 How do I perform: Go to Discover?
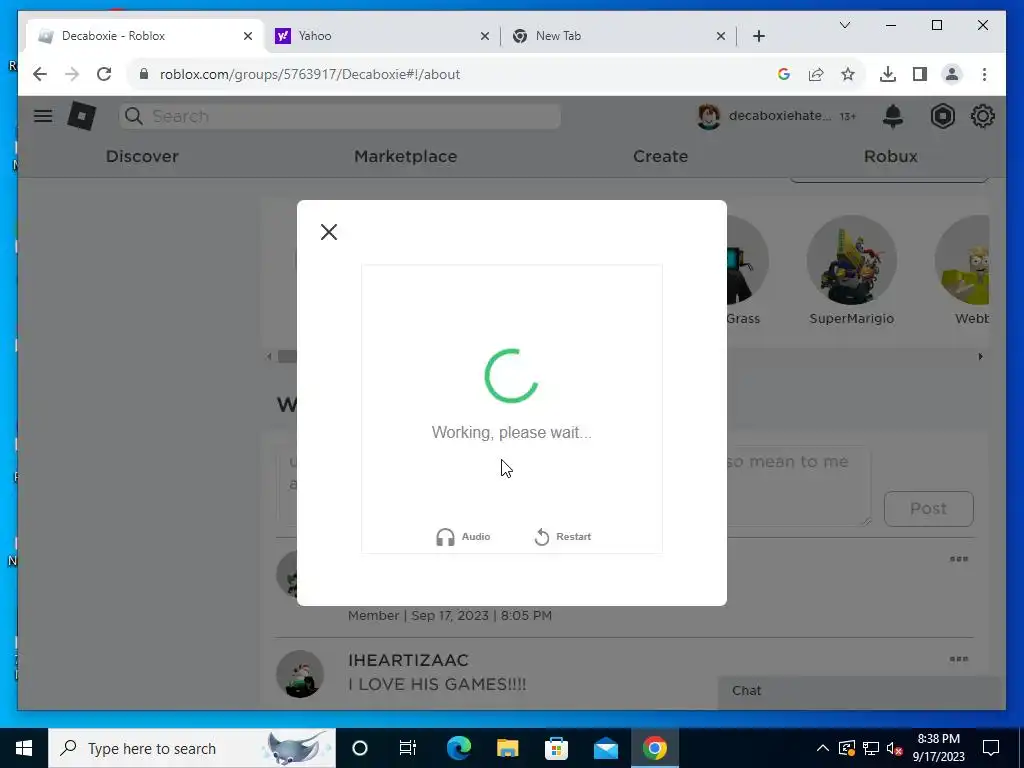pos(142,156)
